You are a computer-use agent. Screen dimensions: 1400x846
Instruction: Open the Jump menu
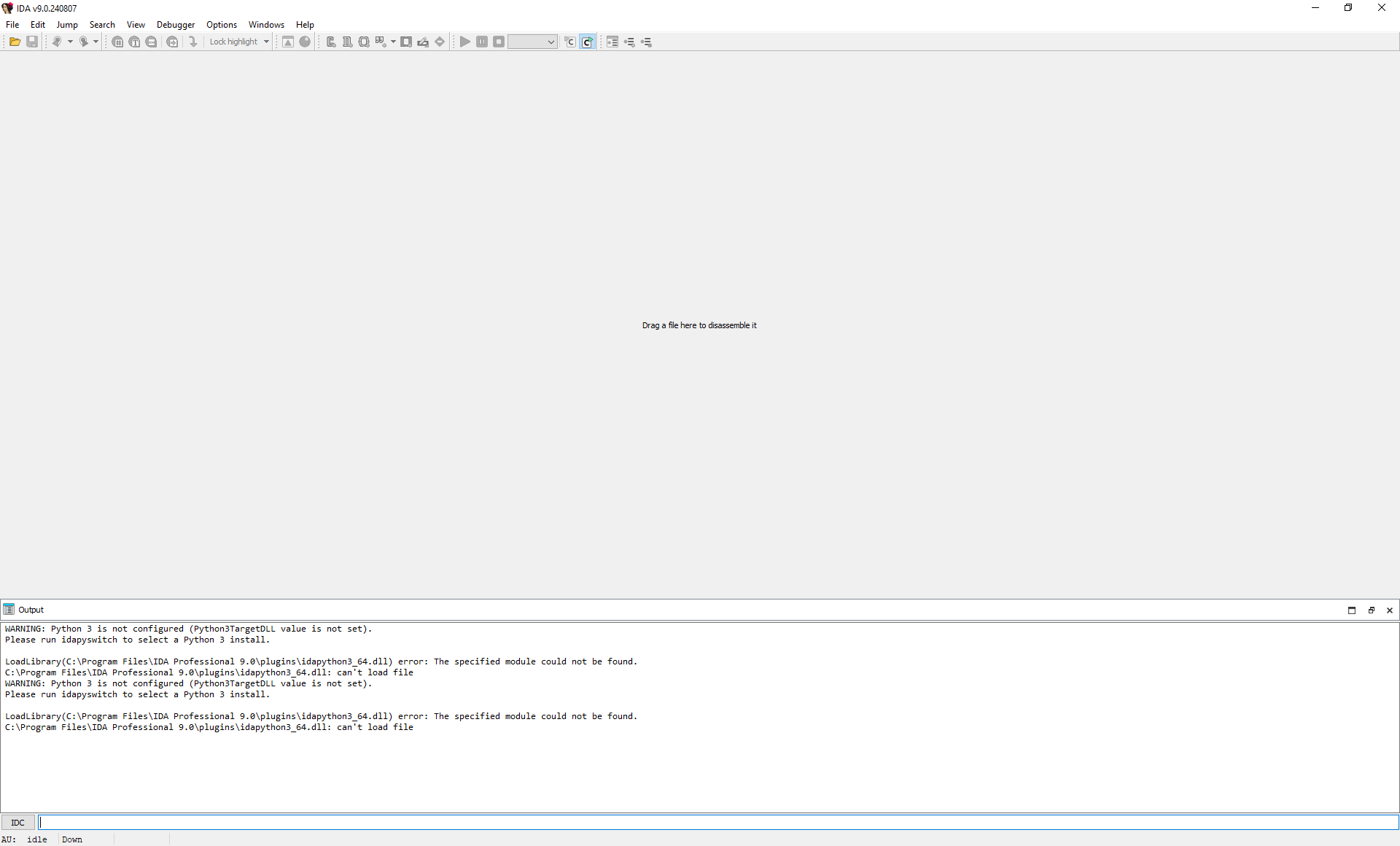tap(67, 24)
